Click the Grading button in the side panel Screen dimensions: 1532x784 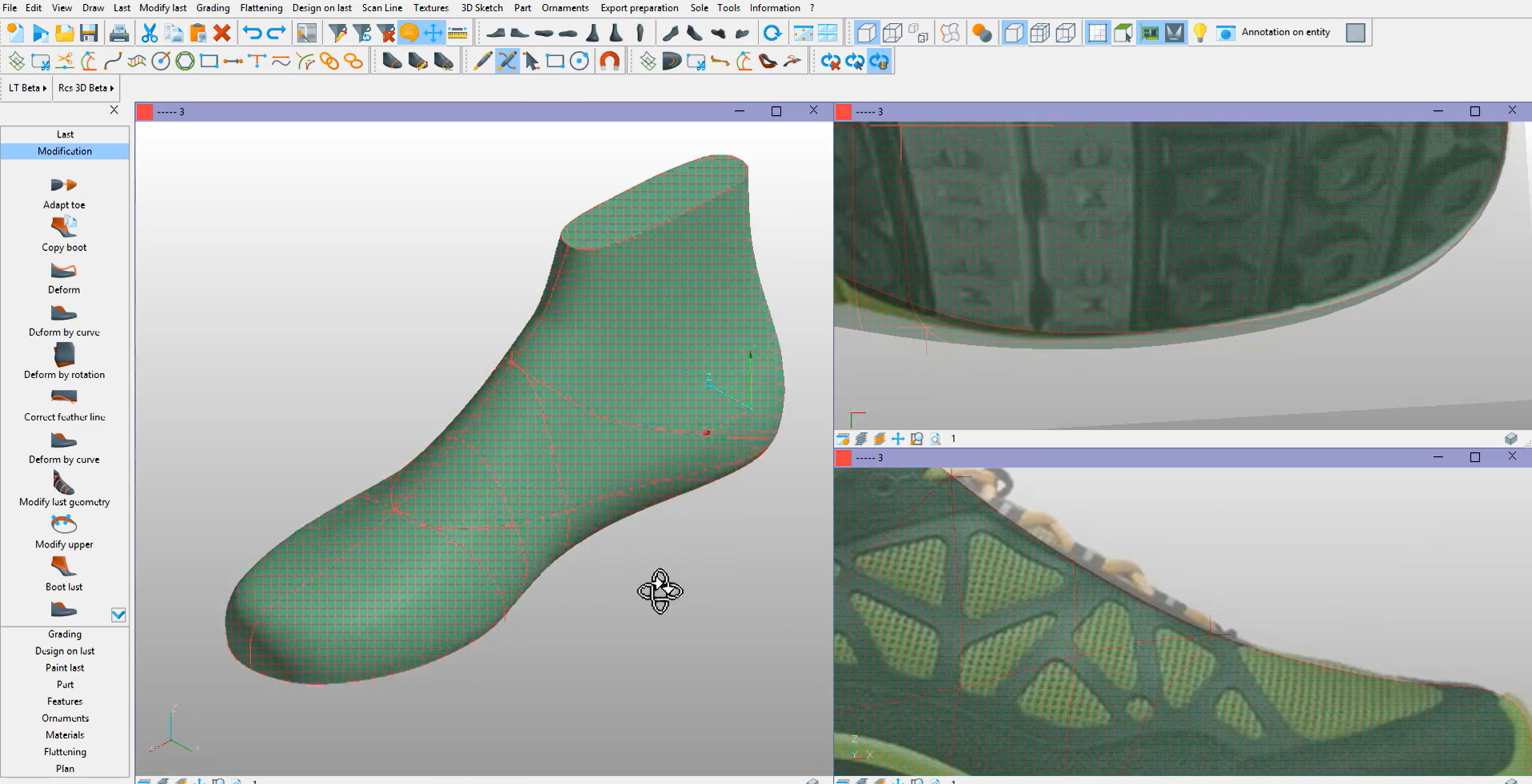click(x=64, y=634)
